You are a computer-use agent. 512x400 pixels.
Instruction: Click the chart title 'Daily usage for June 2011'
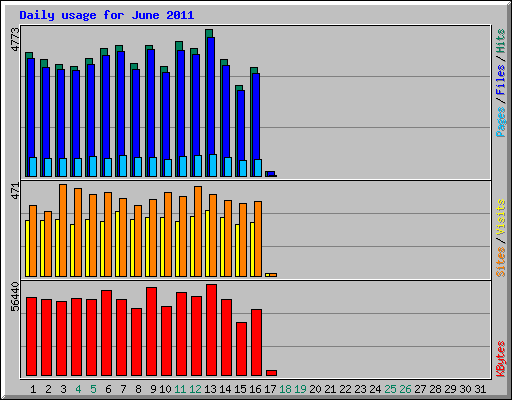107,15
